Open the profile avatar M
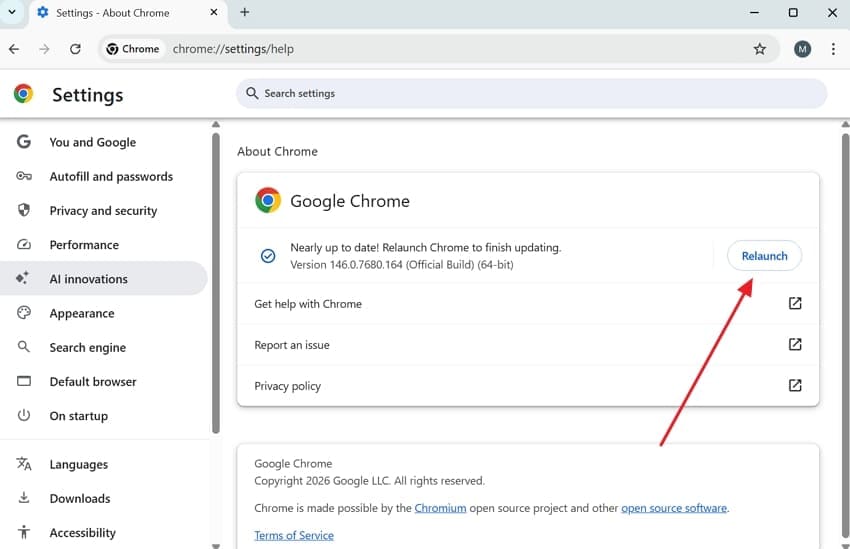This screenshot has height=549, width=850. click(802, 49)
